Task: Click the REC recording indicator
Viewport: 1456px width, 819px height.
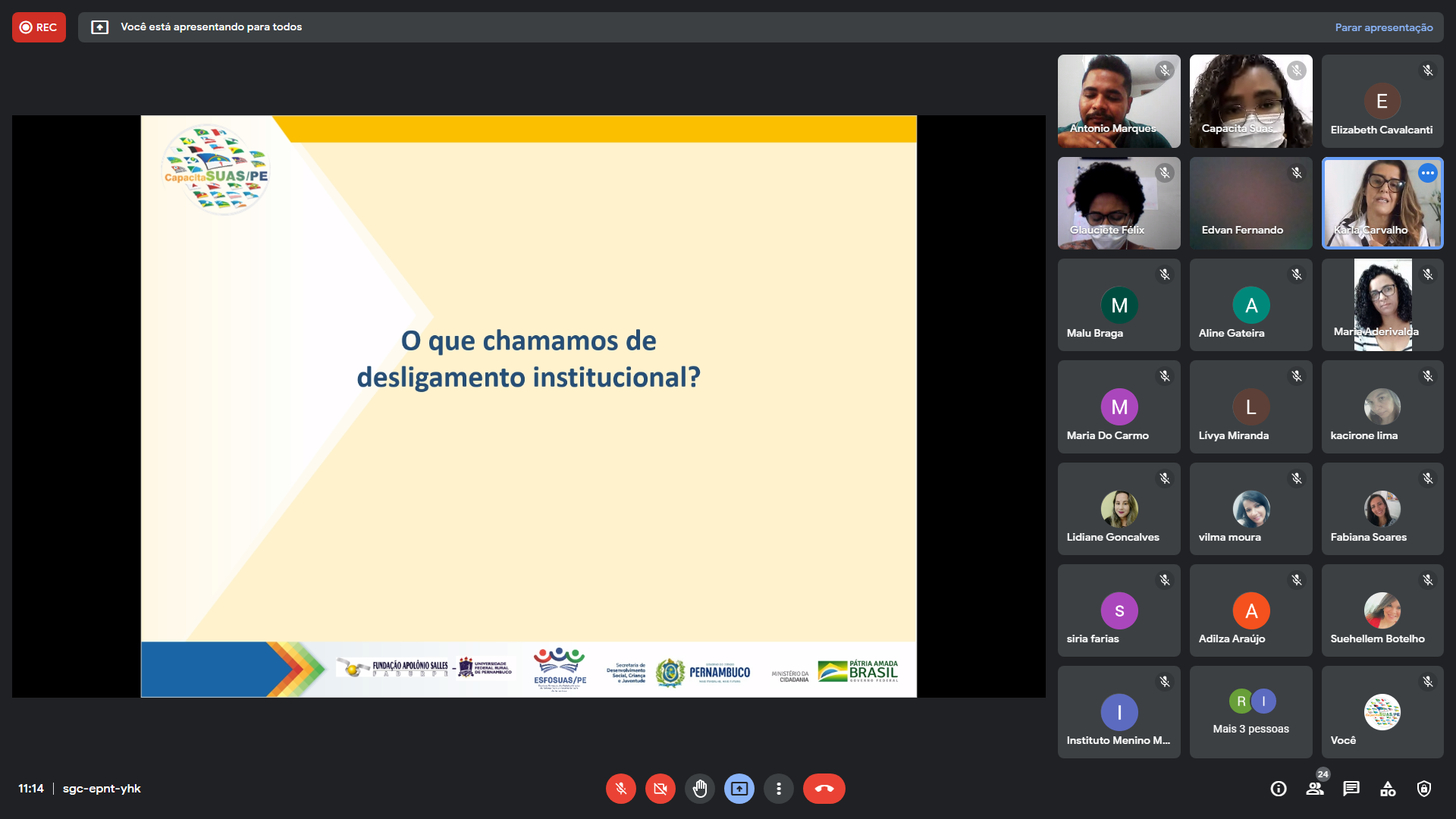Action: pyautogui.click(x=39, y=27)
